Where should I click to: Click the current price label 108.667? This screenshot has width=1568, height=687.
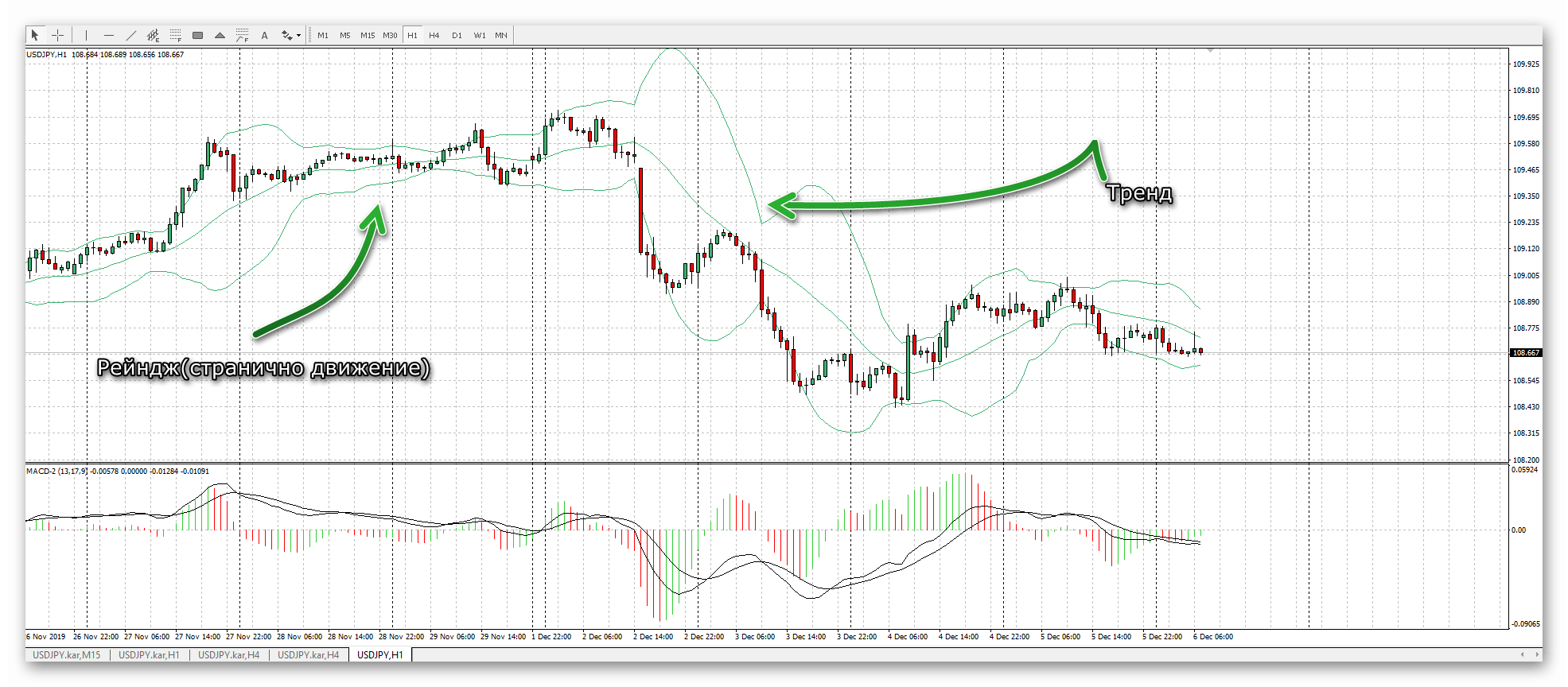(x=1526, y=353)
